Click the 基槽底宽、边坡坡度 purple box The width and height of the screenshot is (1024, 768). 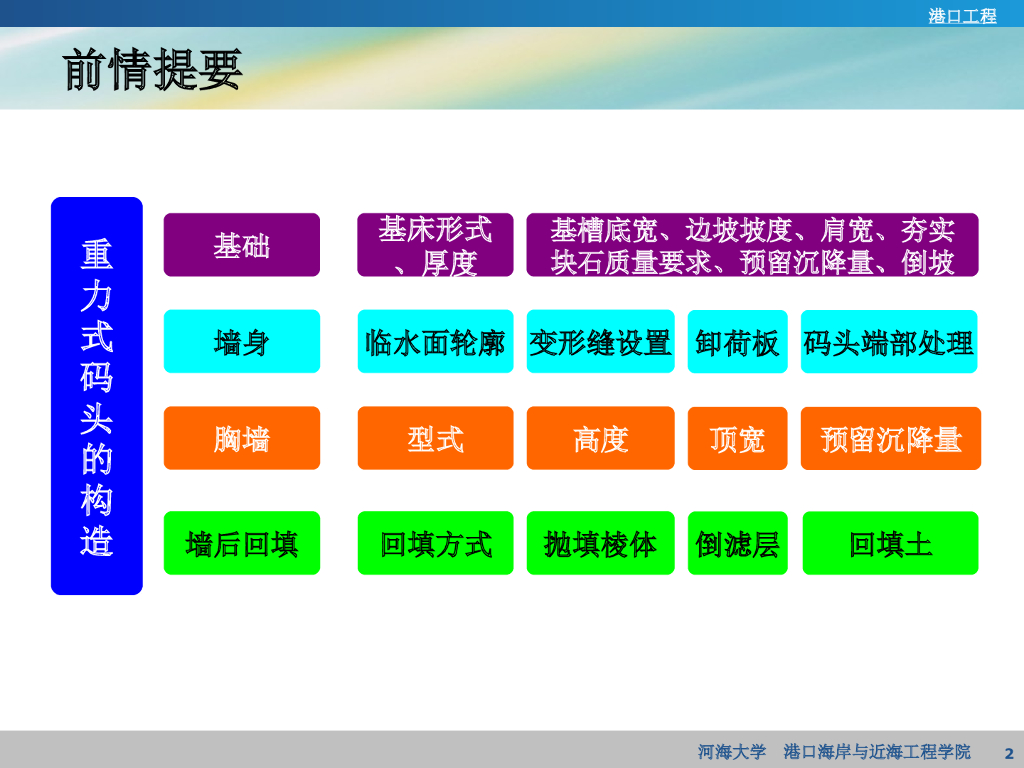pyautogui.click(x=752, y=245)
